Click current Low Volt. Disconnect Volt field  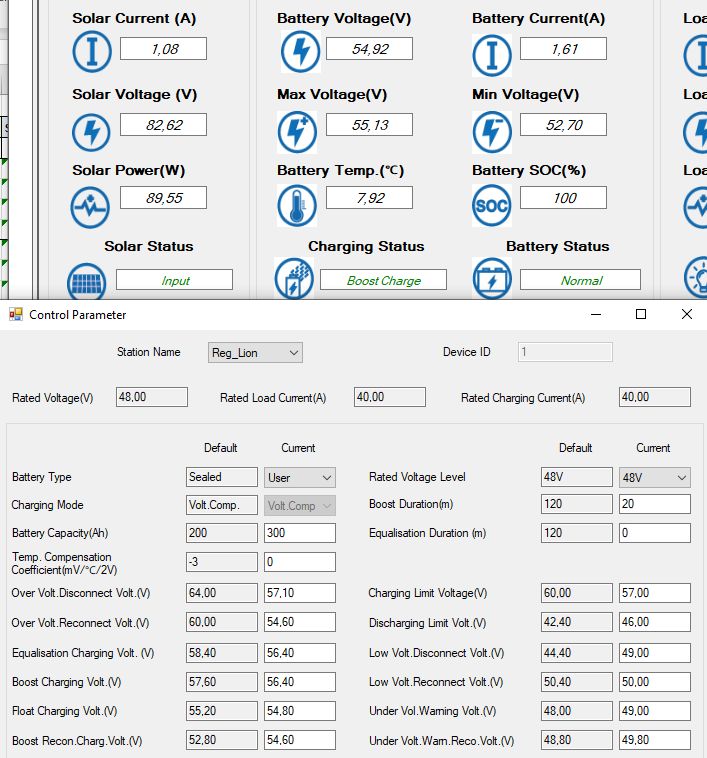pyautogui.click(x=654, y=652)
